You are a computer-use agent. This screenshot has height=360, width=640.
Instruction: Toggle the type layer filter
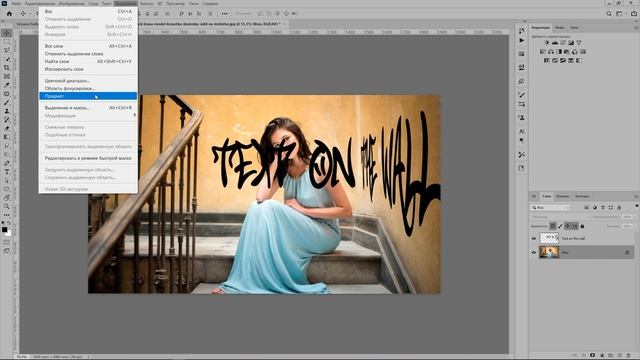click(x=603, y=207)
